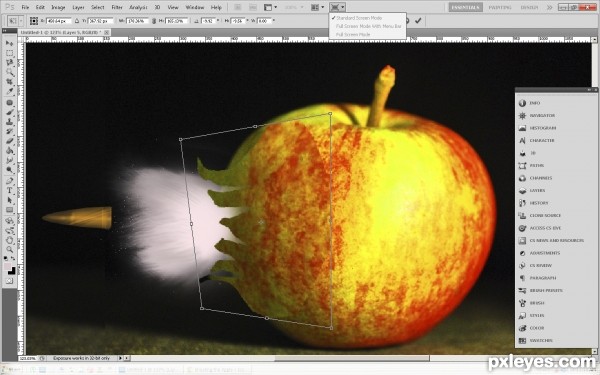
Task: Open the Window menu
Action: pos(194,7)
